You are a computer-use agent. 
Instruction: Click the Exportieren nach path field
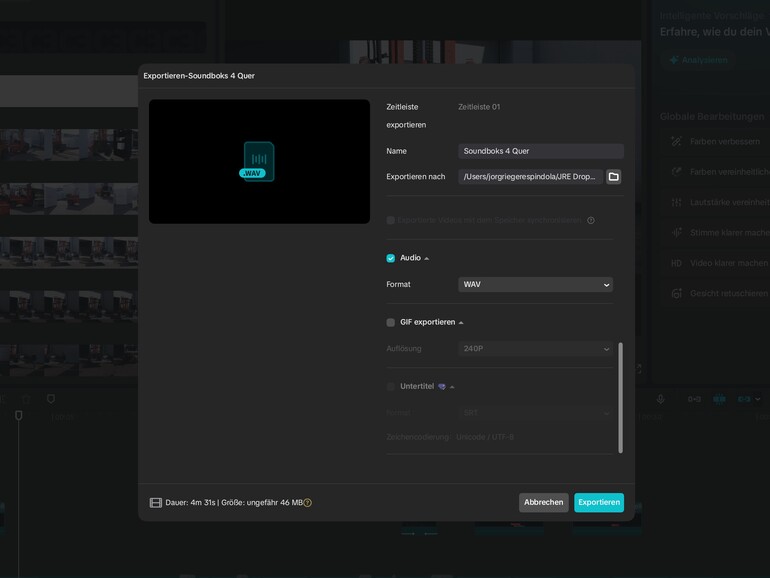coord(530,177)
